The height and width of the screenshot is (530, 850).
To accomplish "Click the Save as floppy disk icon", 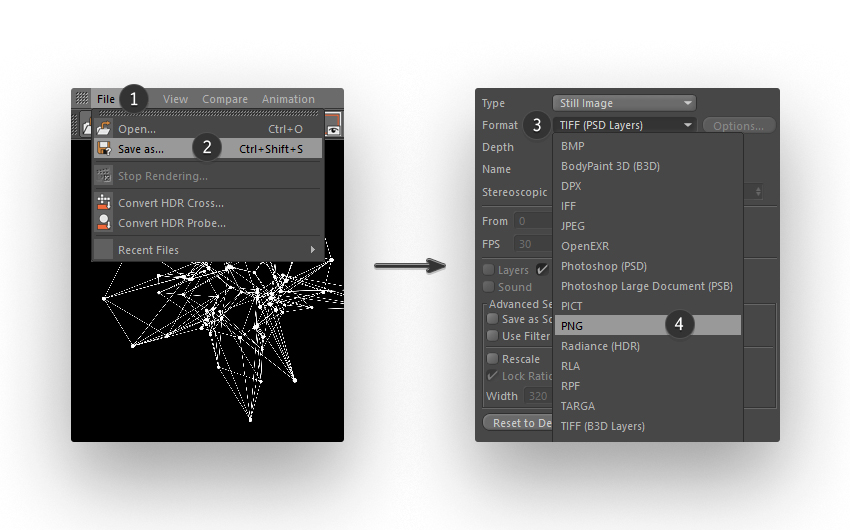I will [104, 148].
